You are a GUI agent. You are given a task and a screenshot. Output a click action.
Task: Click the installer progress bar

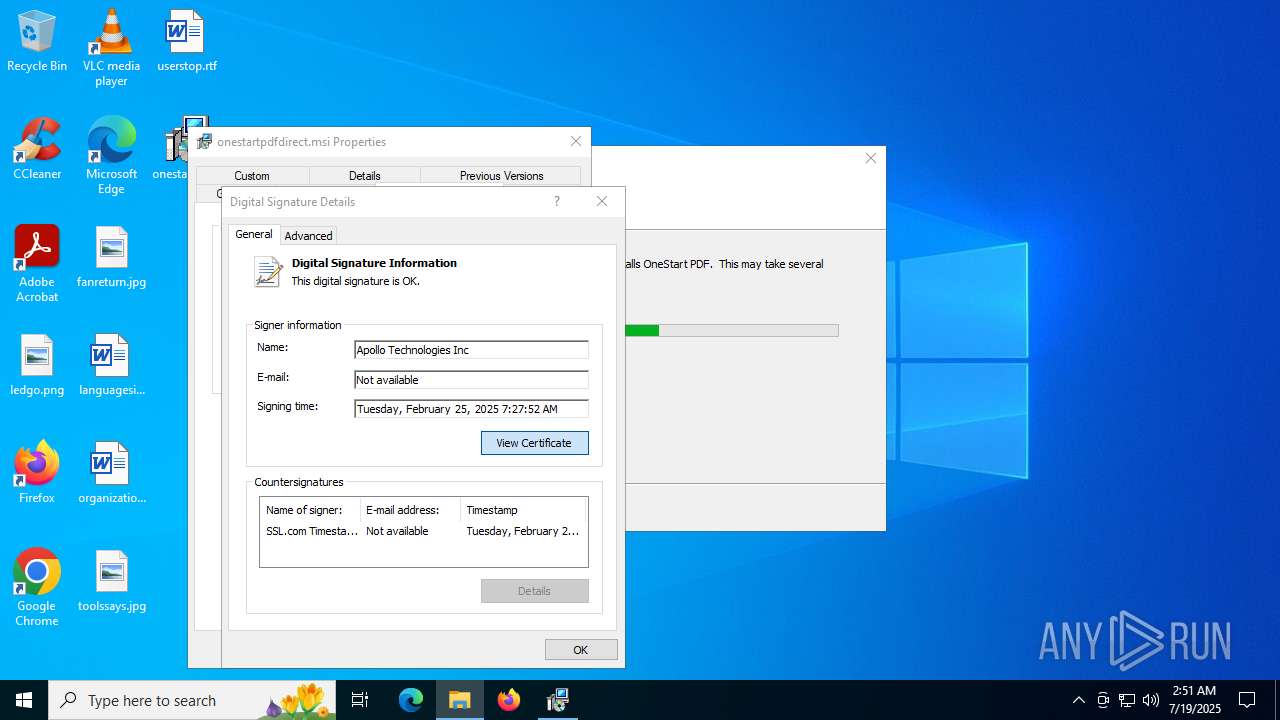732,330
